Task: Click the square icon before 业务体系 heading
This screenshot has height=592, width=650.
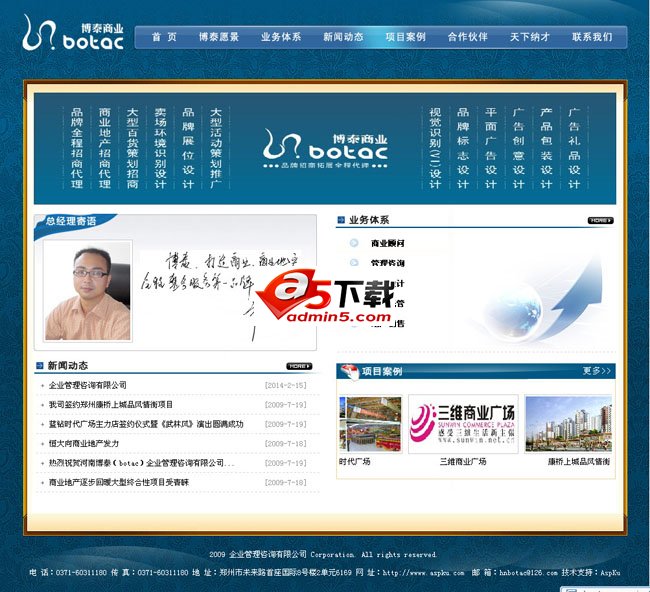Action: coord(341,220)
